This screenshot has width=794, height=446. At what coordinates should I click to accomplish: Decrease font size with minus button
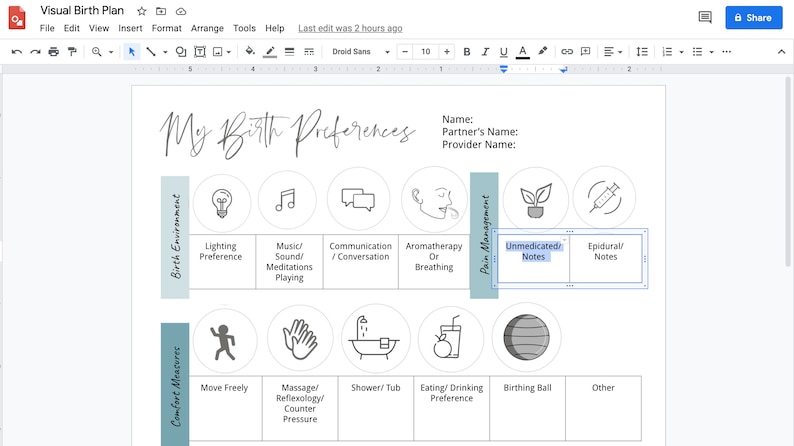[405, 52]
